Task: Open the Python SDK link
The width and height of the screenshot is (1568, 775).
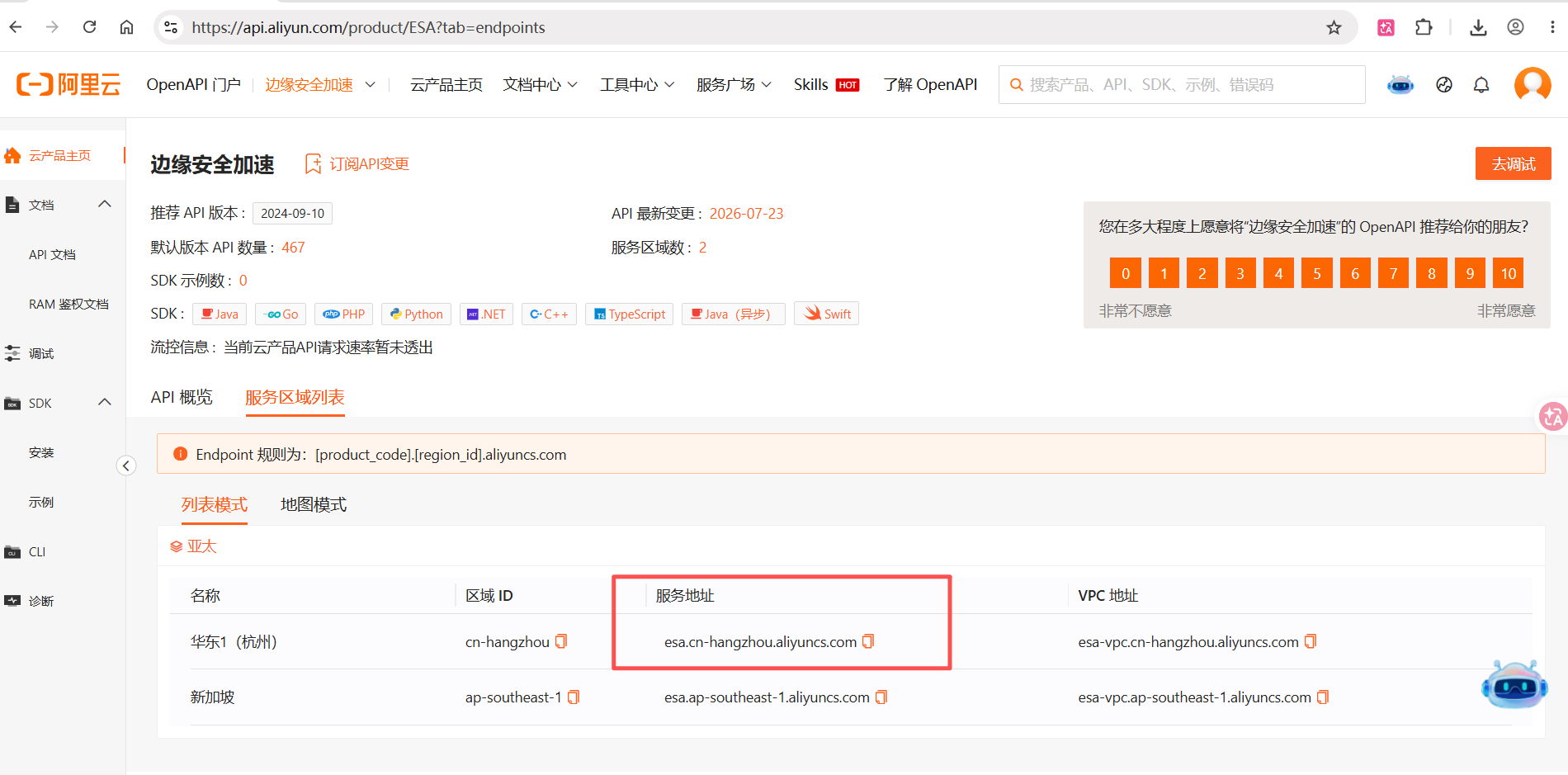Action: tap(417, 314)
